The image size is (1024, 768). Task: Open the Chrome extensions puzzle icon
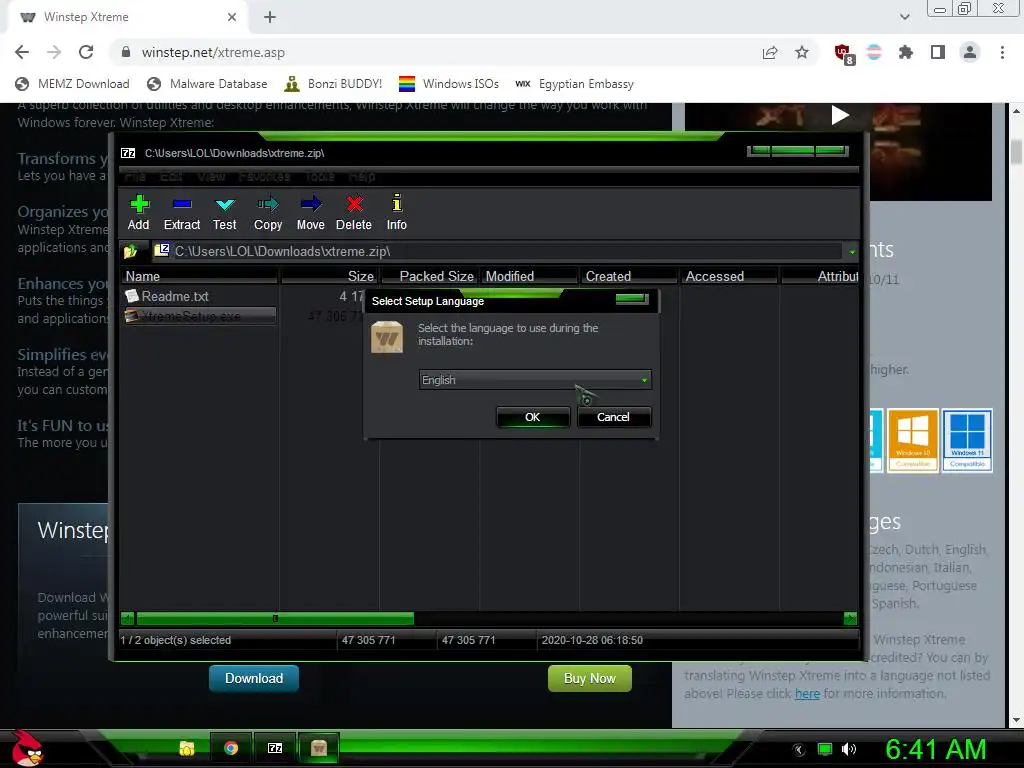906,52
